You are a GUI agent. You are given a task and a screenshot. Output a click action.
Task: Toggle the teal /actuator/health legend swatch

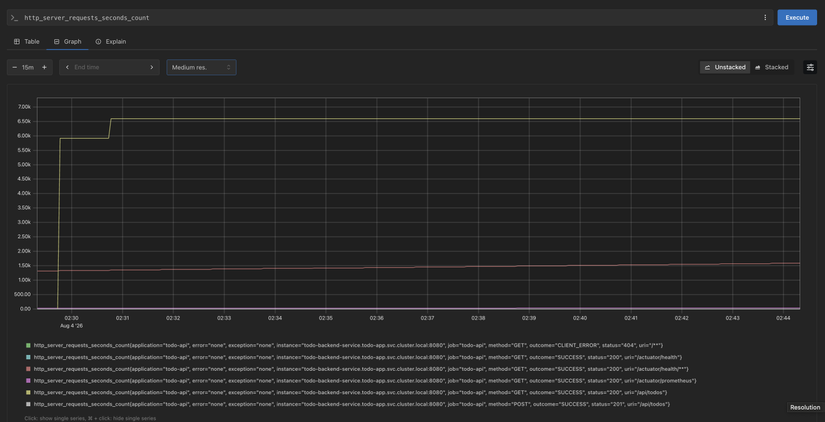(28, 357)
